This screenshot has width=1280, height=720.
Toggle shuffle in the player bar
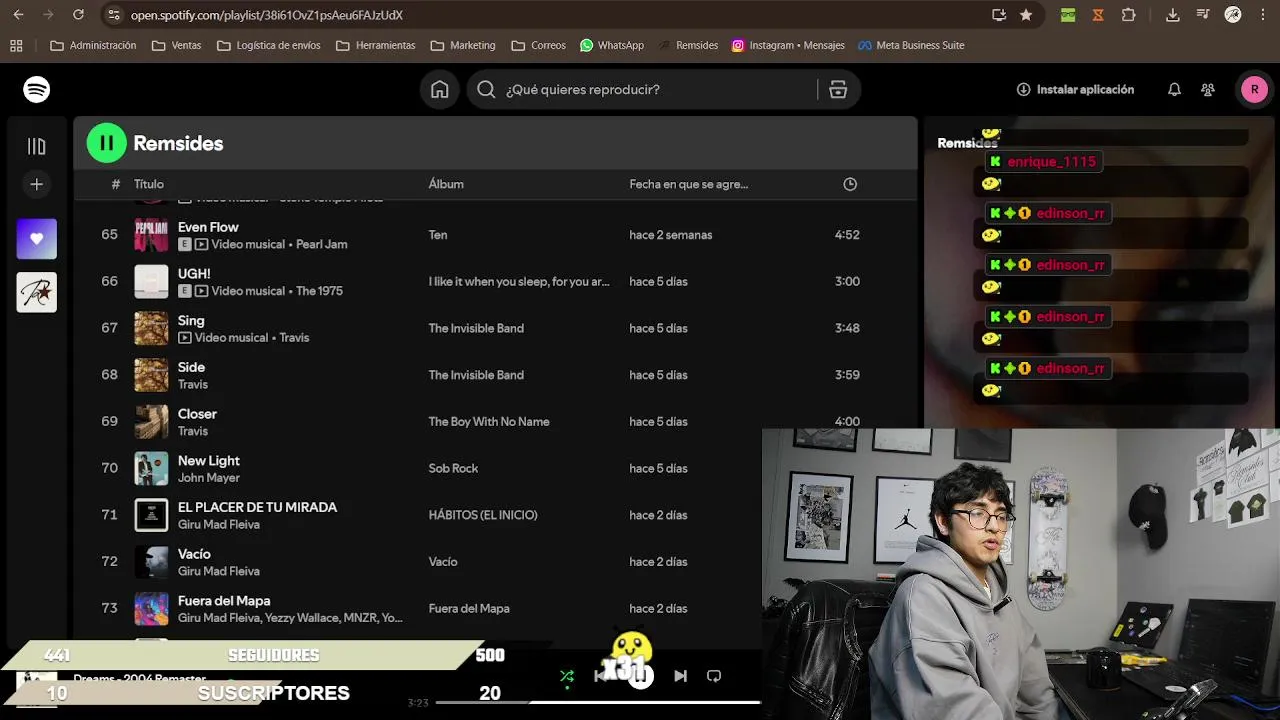pos(567,676)
